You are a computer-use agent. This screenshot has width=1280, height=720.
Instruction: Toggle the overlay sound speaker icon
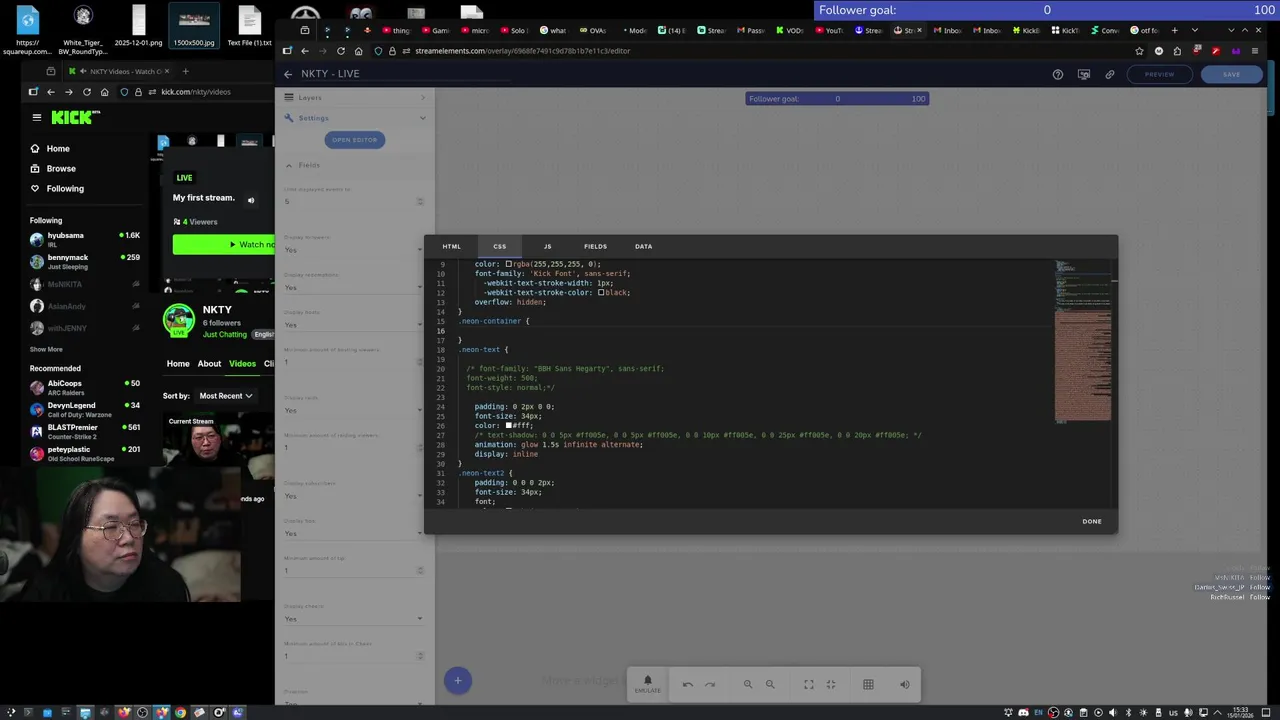tap(905, 685)
